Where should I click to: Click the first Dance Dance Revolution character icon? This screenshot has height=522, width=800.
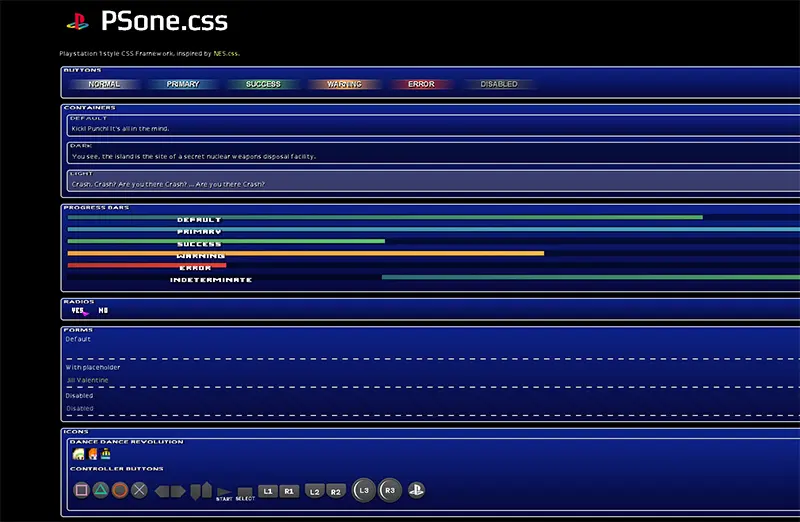[79, 454]
